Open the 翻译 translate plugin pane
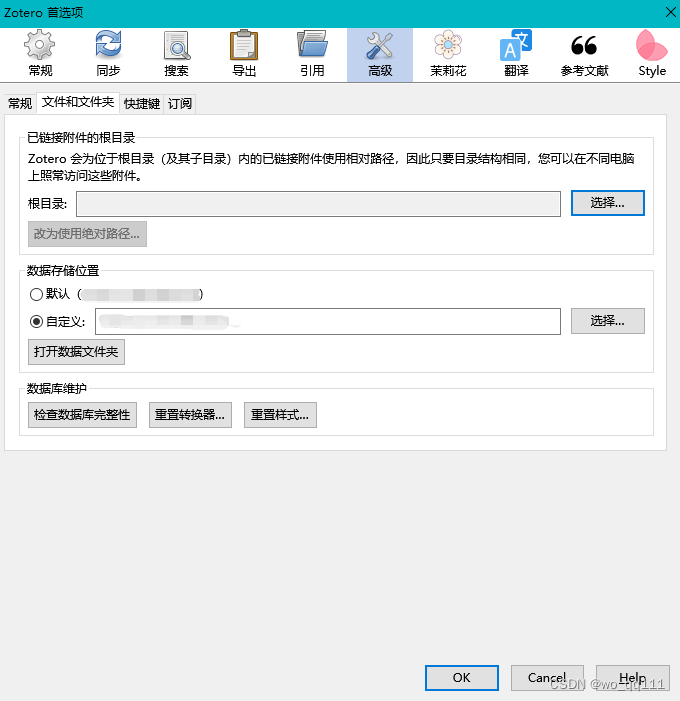 pyautogui.click(x=516, y=54)
